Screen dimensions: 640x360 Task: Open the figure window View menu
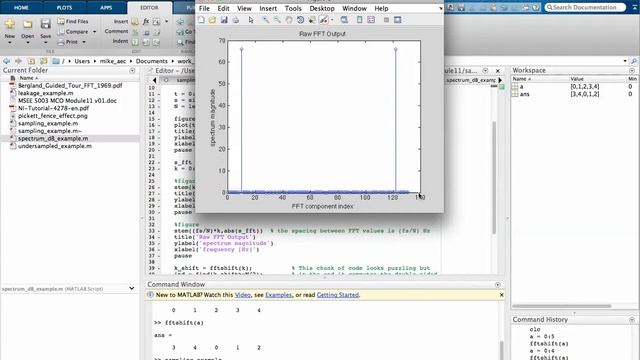(x=244, y=8)
